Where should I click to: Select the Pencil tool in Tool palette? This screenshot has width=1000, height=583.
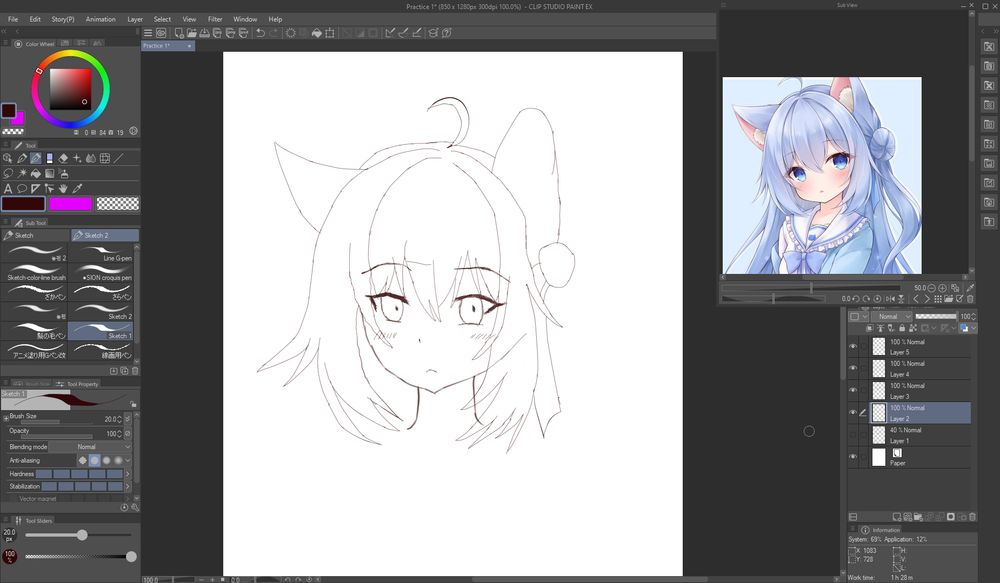[36, 158]
